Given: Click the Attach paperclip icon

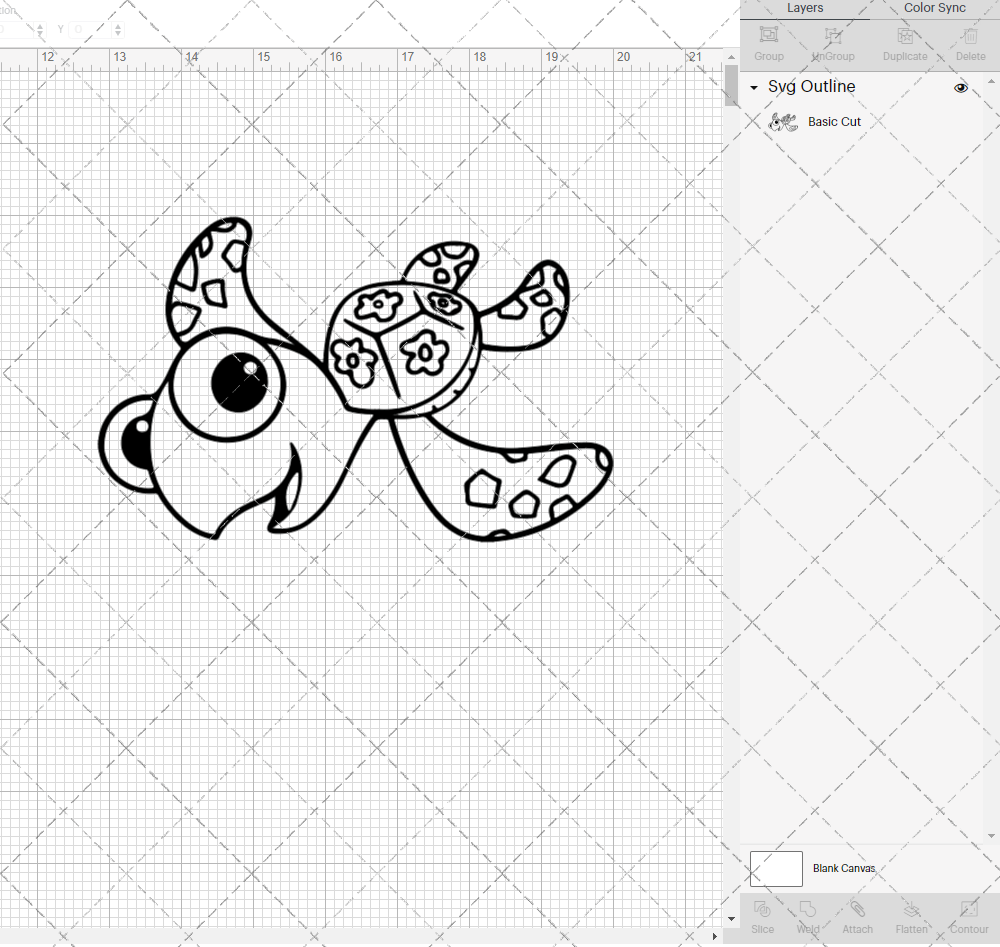Looking at the screenshot, I should pos(857,909).
